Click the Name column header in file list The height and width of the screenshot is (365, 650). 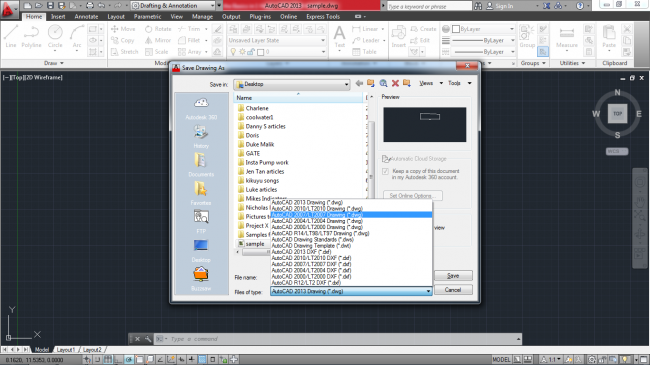pyautogui.click(x=298, y=98)
